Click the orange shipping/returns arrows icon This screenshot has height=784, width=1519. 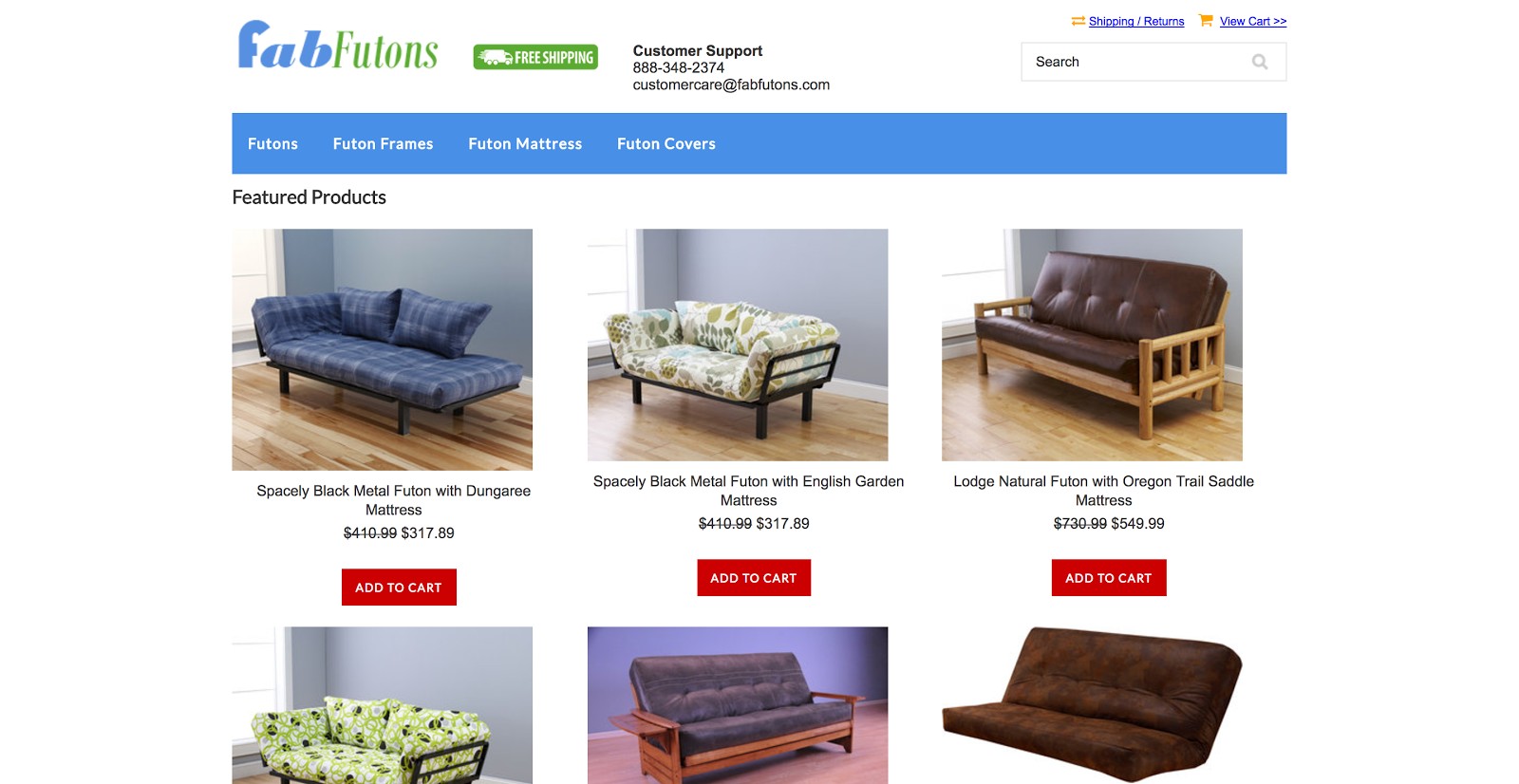[x=1078, y=21]
